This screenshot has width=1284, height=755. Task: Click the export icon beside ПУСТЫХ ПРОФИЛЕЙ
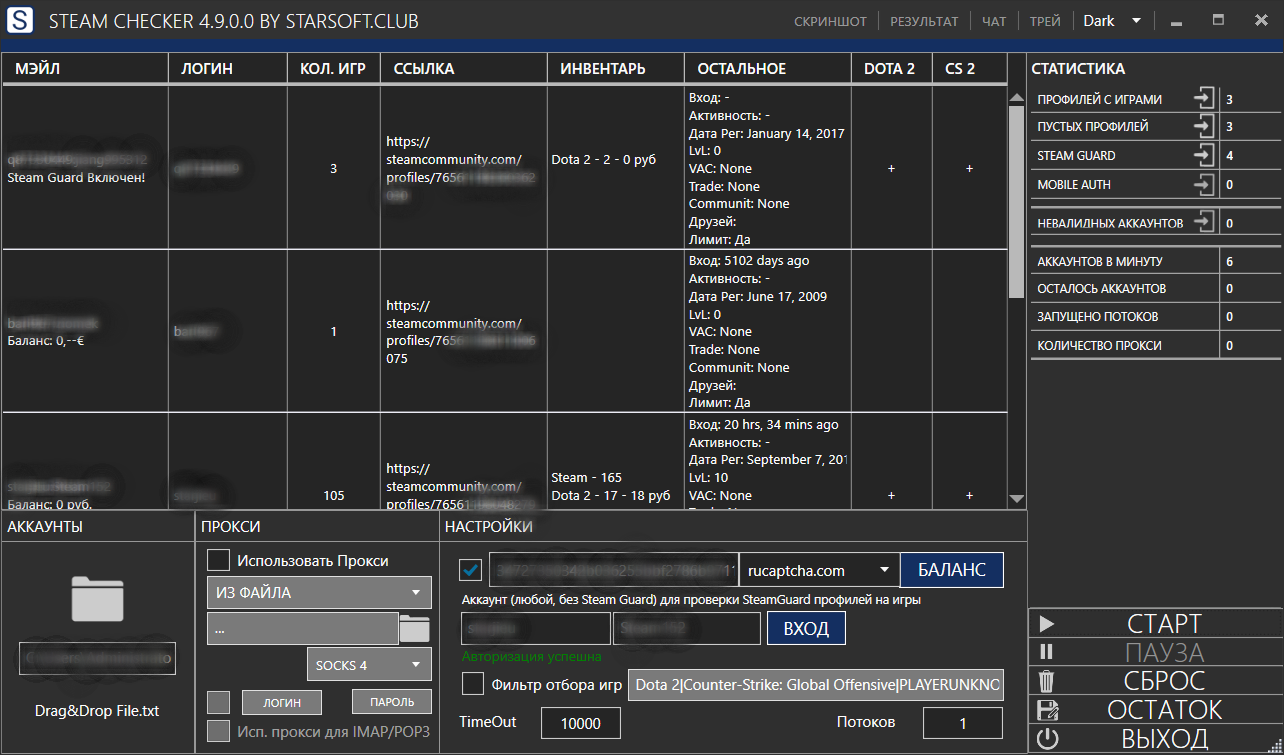pos(1204,127)
